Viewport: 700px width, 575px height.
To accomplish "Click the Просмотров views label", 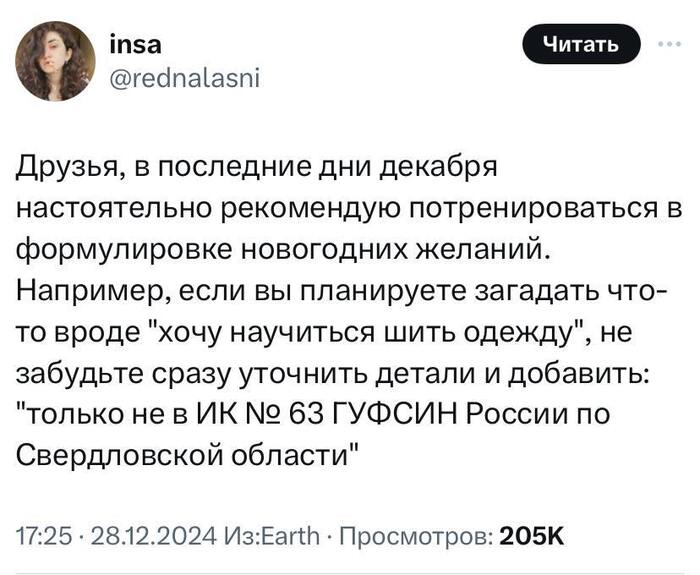I will point(417,536).
